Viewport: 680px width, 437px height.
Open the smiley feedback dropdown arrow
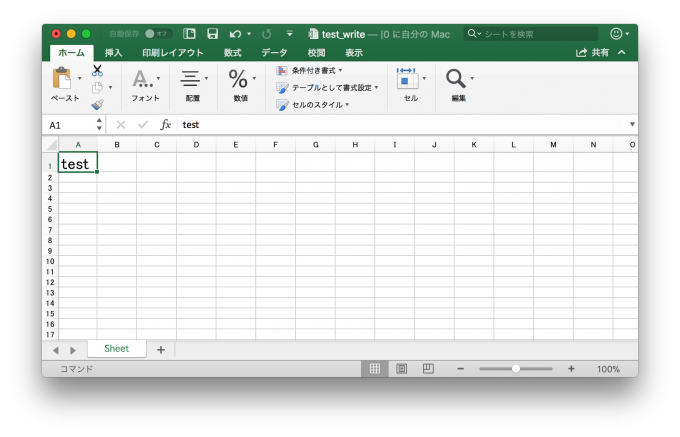coord(627,34)
